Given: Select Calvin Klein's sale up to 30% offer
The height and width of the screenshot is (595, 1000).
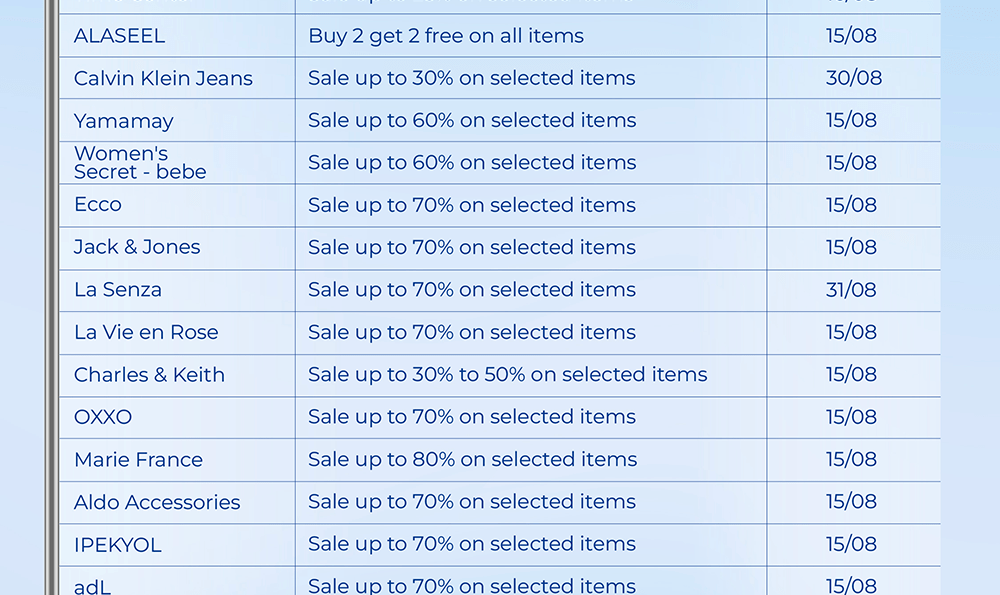Looking at the screenshot, I should pyautogui.click(x=471, y=79).
